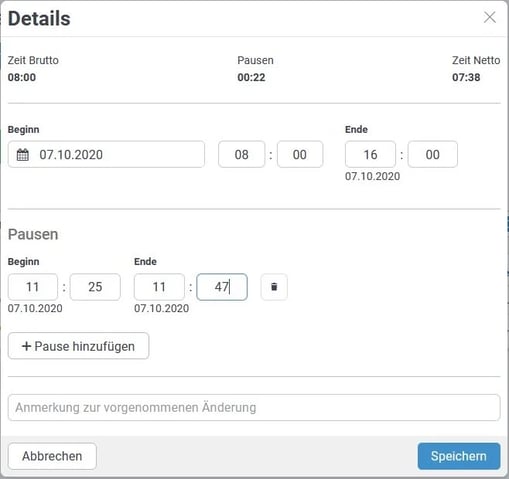Focus the Beginn date field 07.10.2020

click(x=106, y=154)
